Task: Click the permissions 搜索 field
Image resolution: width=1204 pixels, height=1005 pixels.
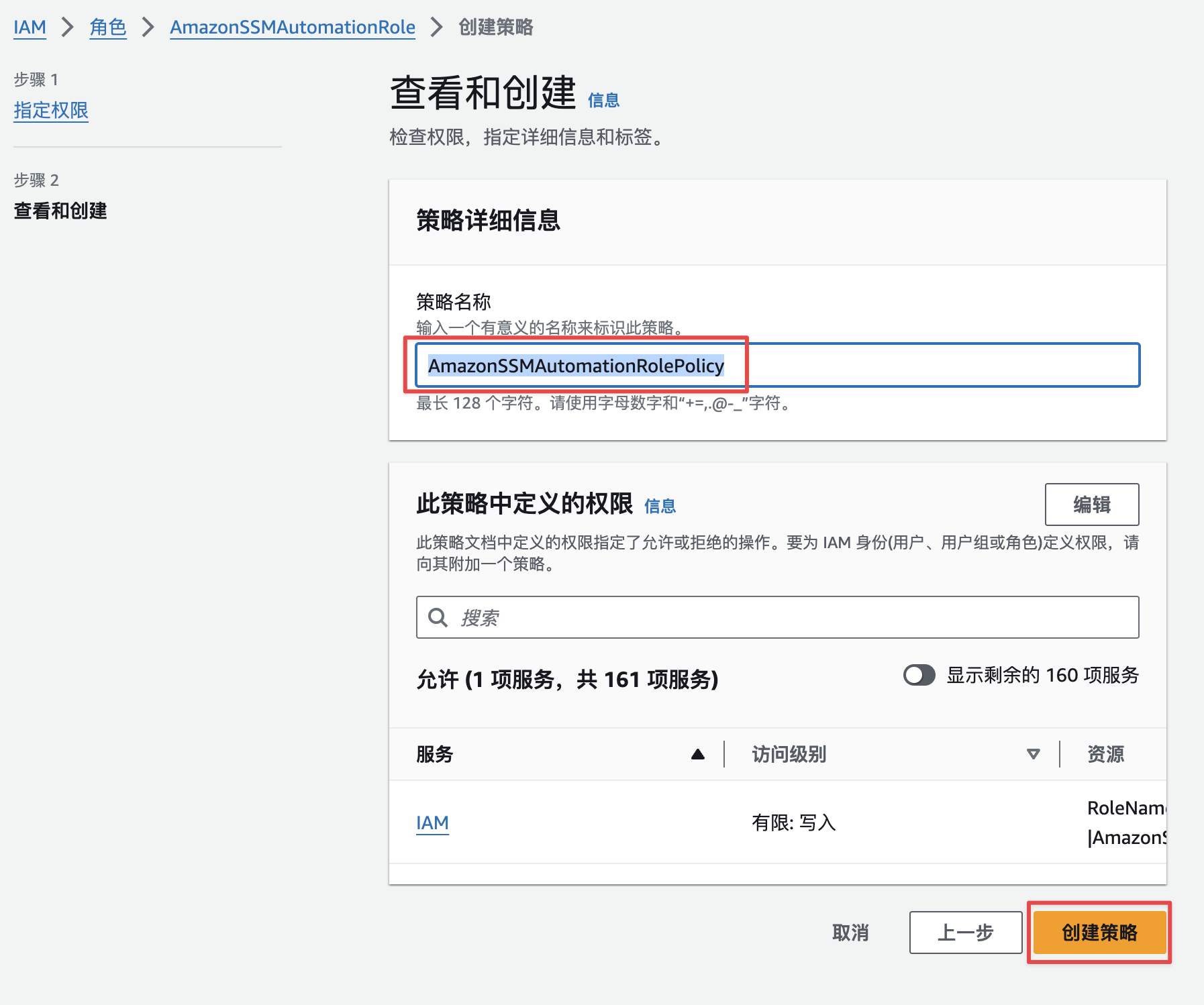Action: pos(777,617)
